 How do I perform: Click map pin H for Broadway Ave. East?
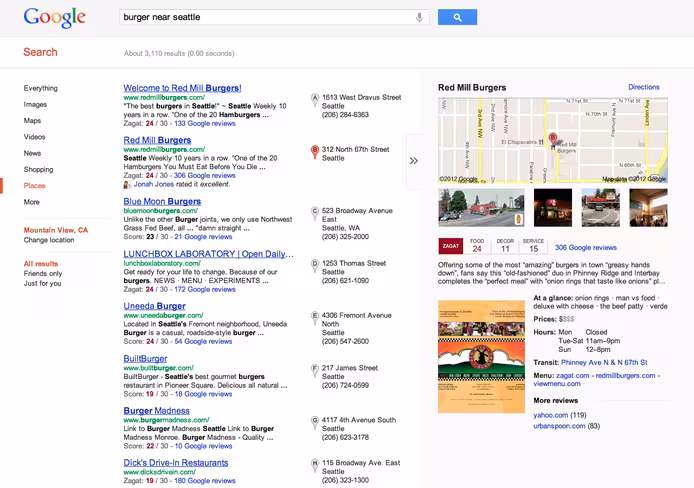pyautogui.click(x=315, y=465)
